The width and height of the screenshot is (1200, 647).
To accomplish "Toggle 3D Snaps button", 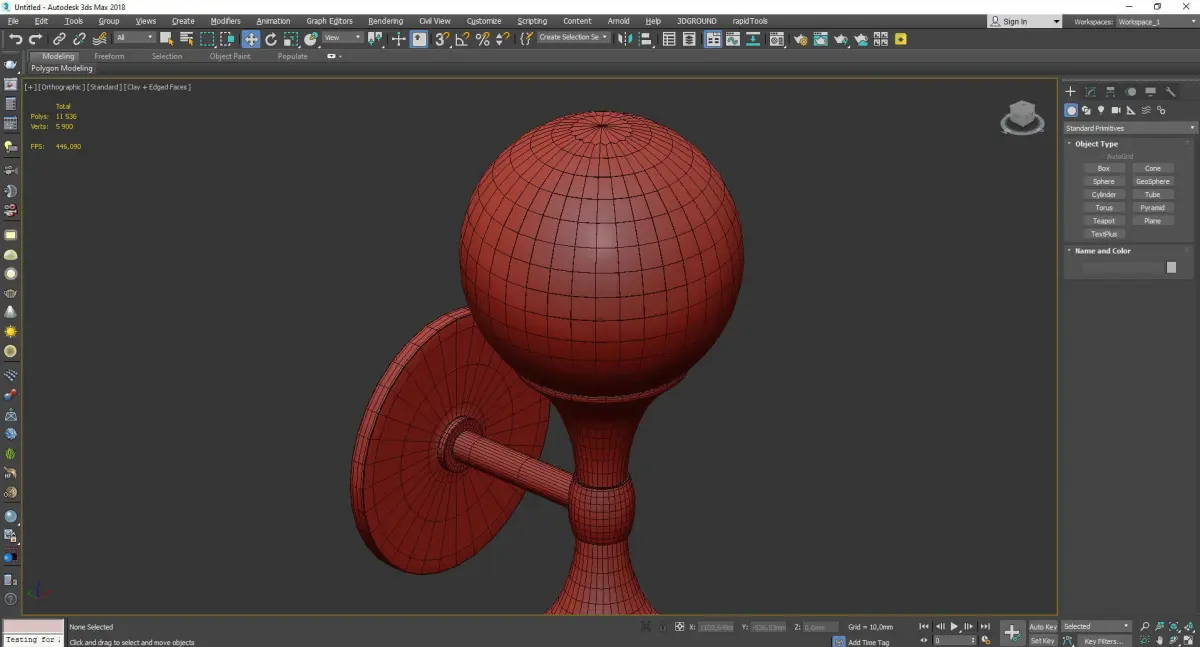I will click(441, 39).
